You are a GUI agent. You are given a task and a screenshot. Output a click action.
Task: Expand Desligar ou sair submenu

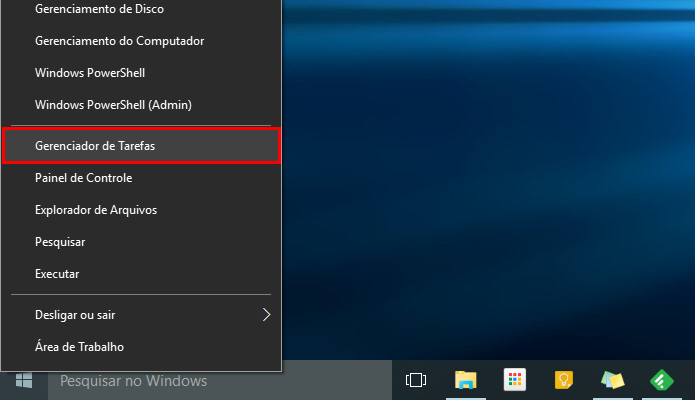(141, 314)
